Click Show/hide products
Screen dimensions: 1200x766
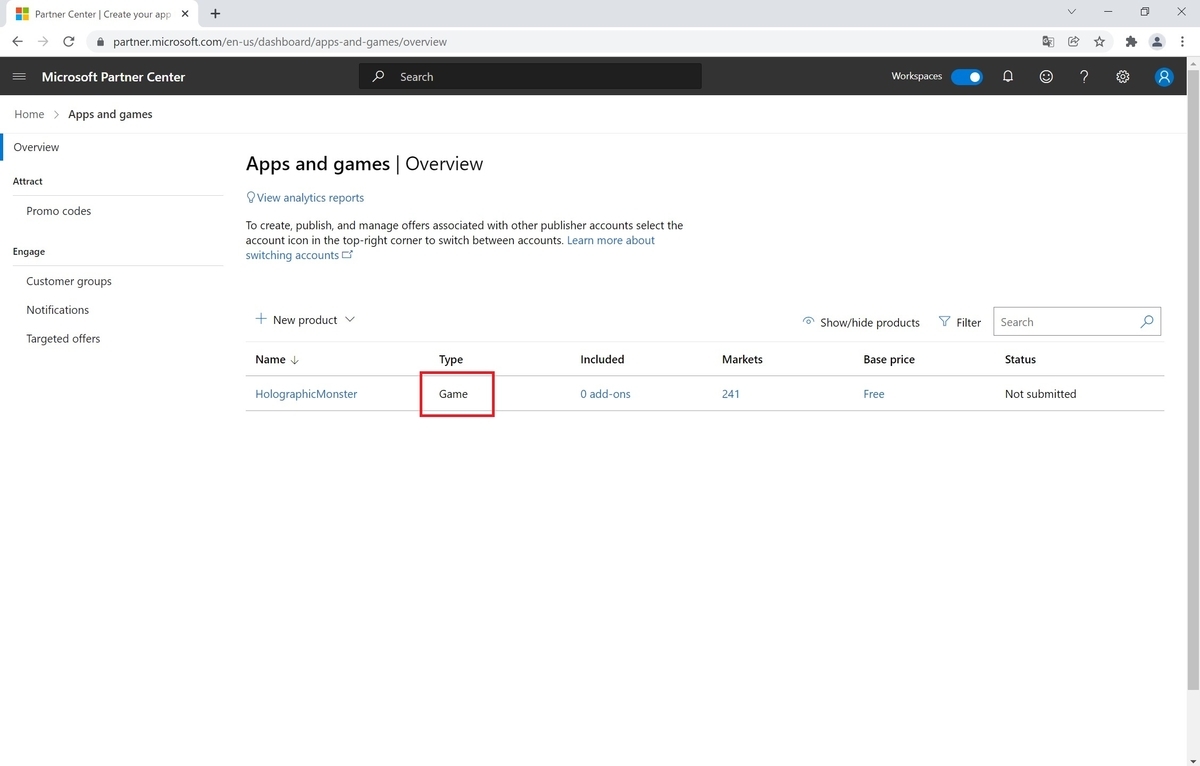[861, 322]
